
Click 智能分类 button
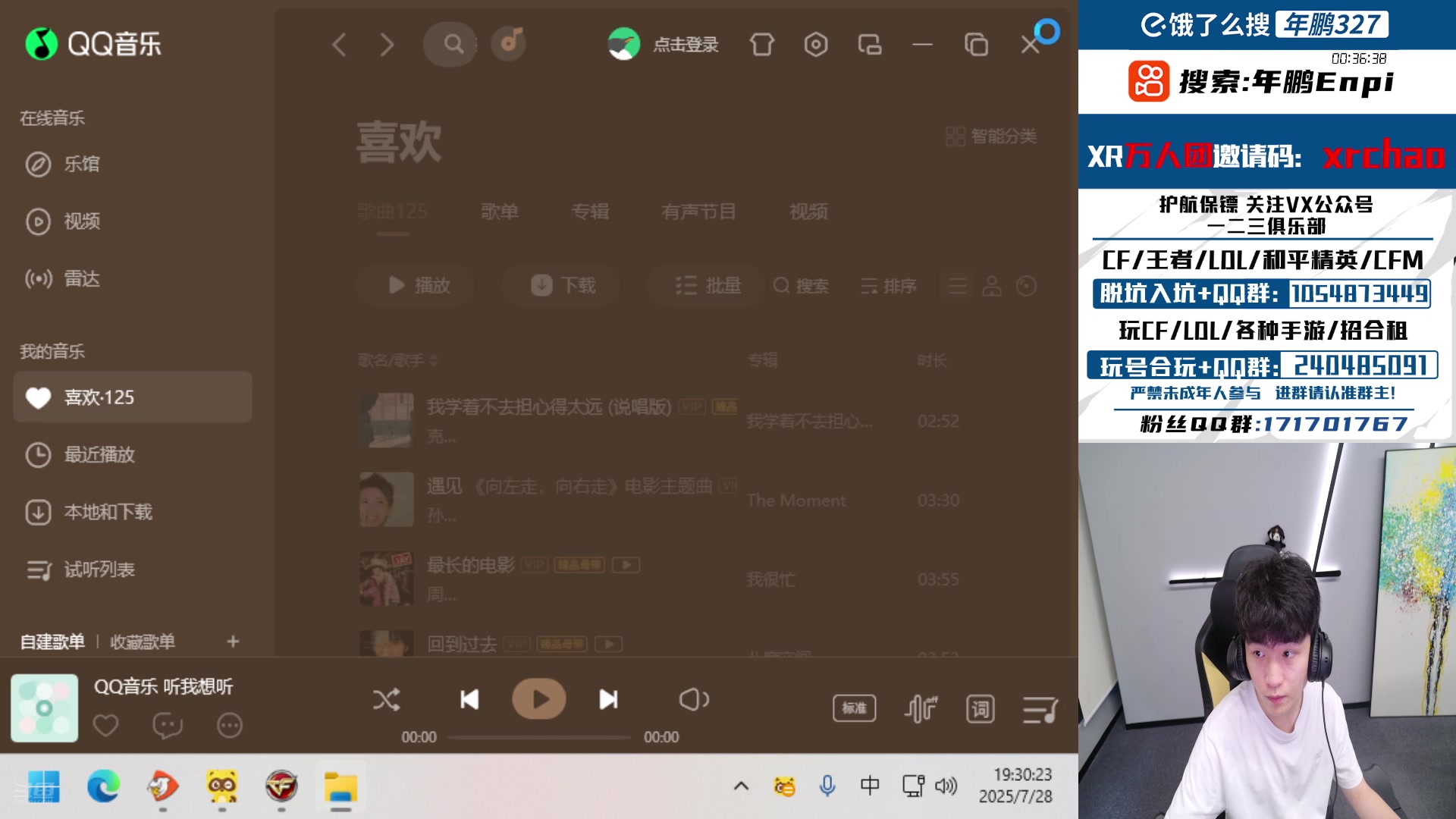point(990,136)
